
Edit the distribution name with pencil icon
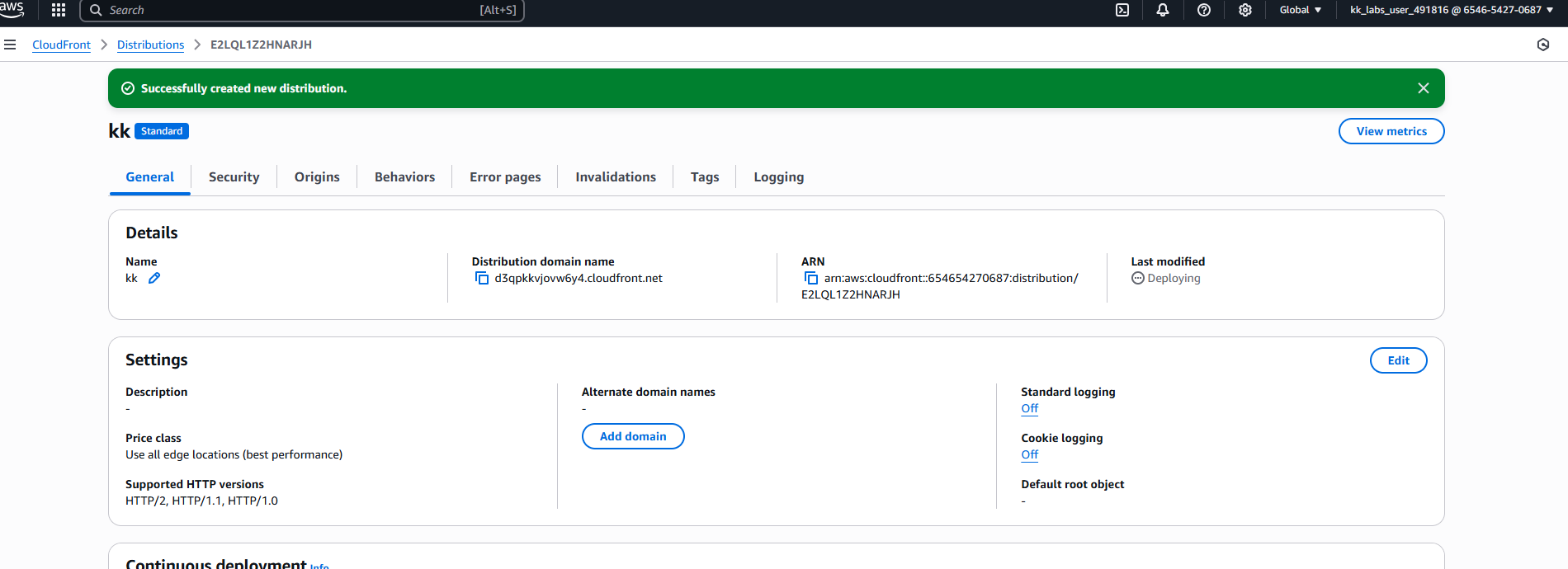(x=154, y=278)
